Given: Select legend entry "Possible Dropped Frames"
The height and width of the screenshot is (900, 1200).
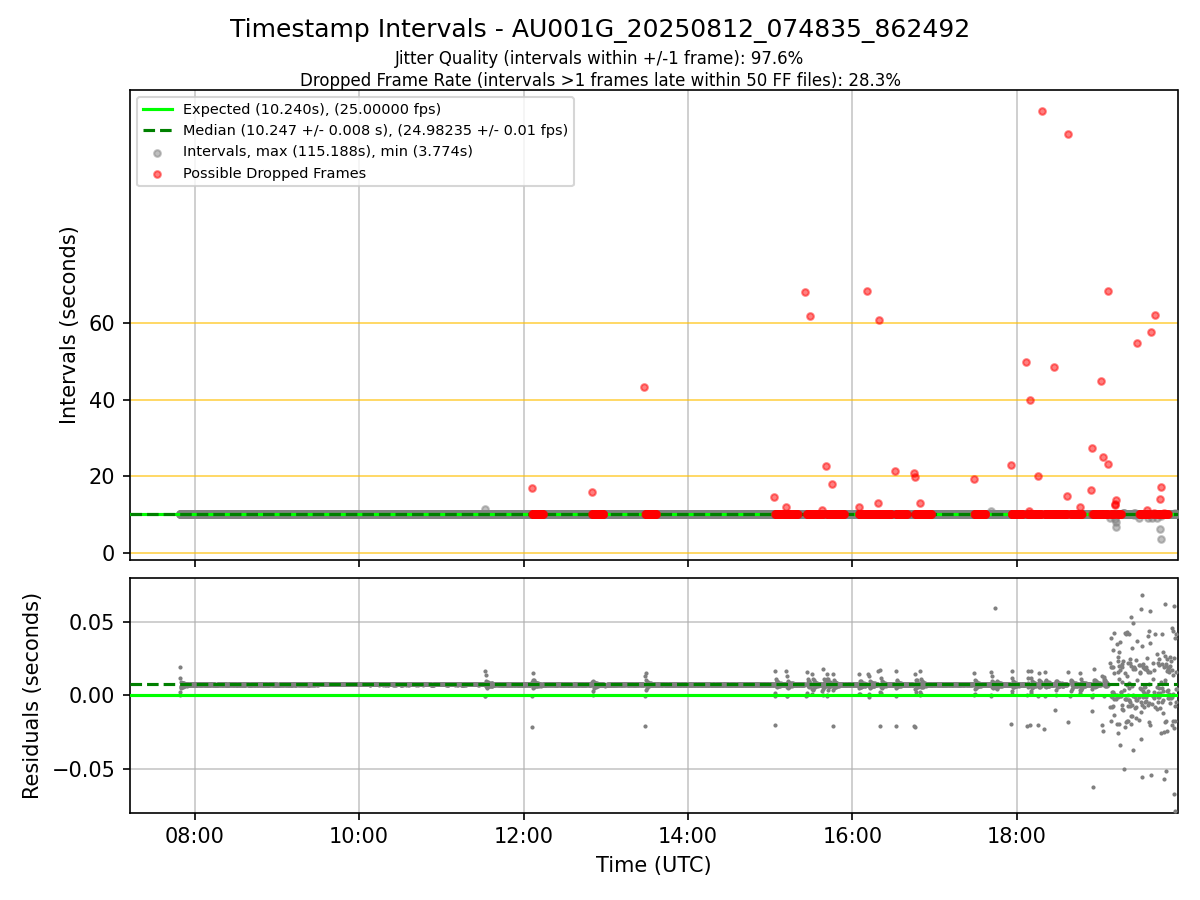Looking at the screenshot, I should point(274,173).
